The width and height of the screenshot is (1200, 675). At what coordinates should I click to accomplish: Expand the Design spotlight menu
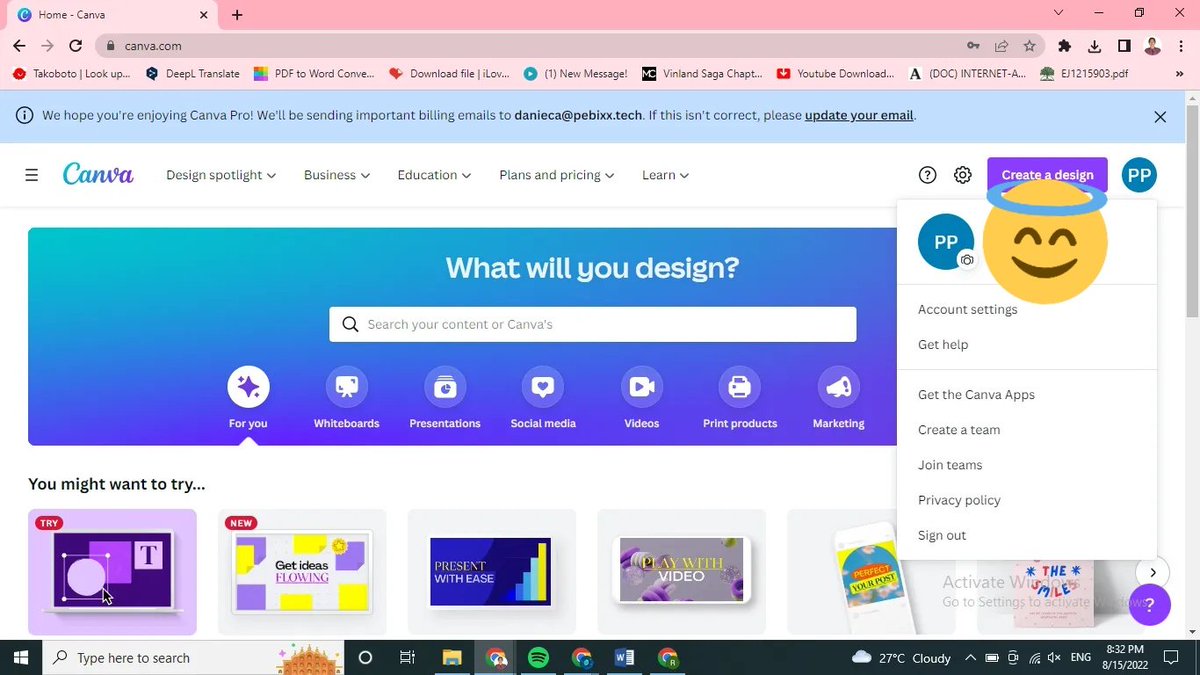(x=221, y=175)
